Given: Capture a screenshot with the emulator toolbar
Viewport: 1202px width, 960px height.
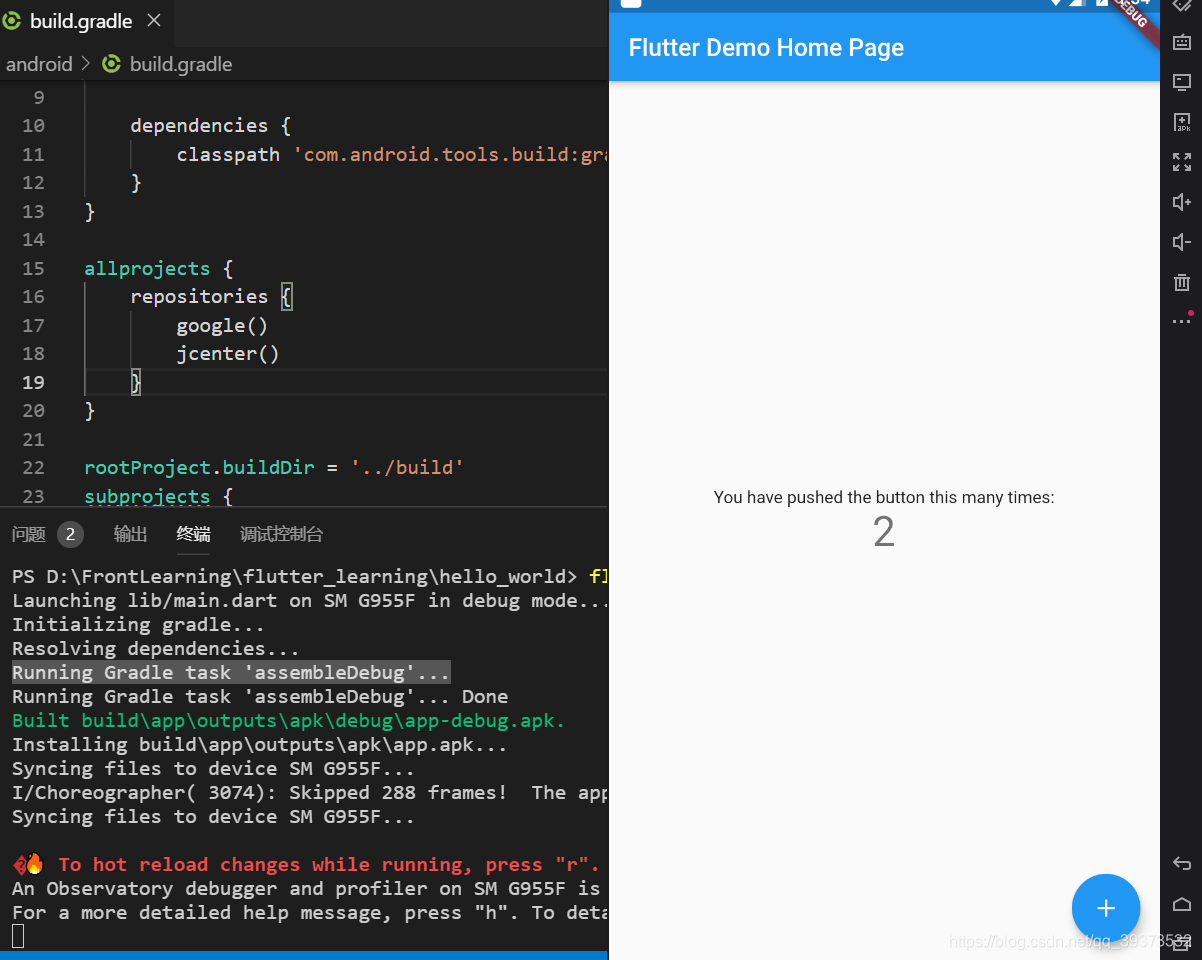Looking at the screenshot, I should coord(1182,82).
